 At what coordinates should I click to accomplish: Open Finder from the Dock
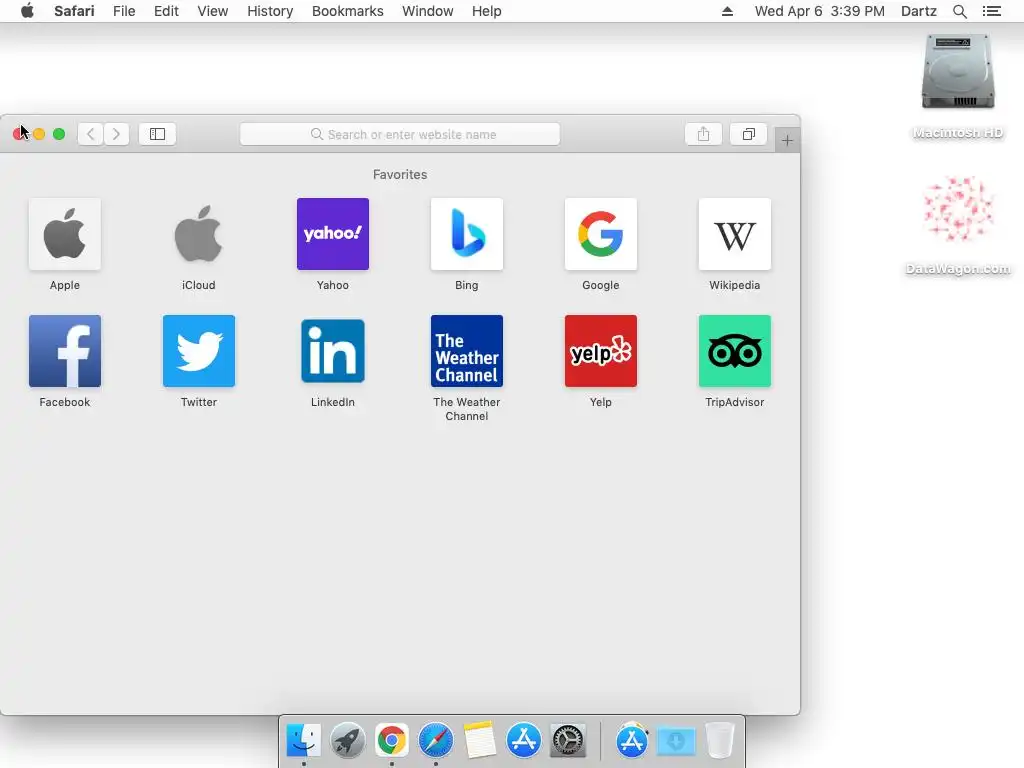304,740
